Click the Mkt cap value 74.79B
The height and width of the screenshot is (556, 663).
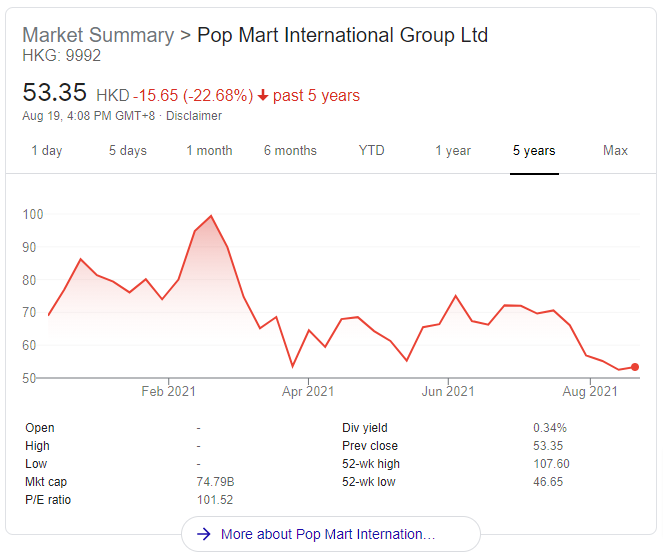click(215, 482)
